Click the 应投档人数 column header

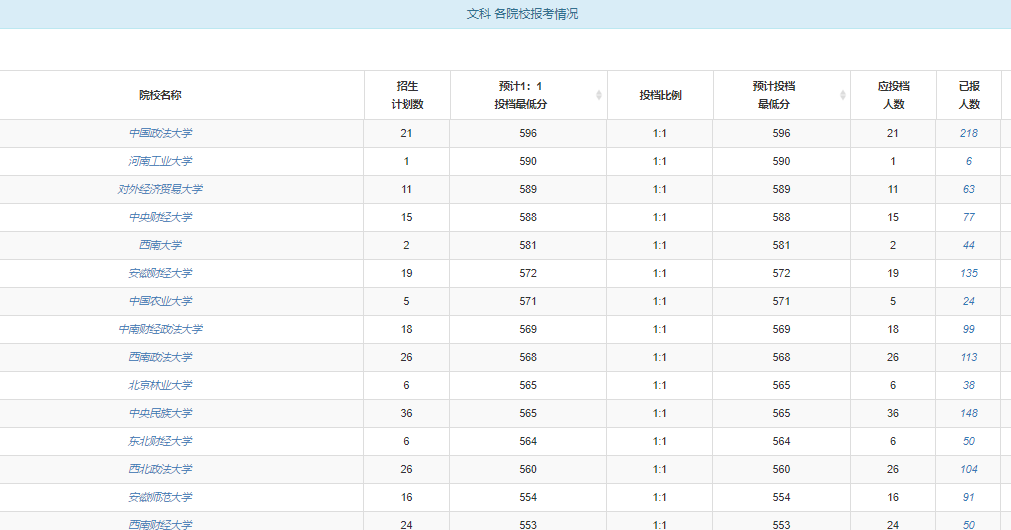pos(894,95)
